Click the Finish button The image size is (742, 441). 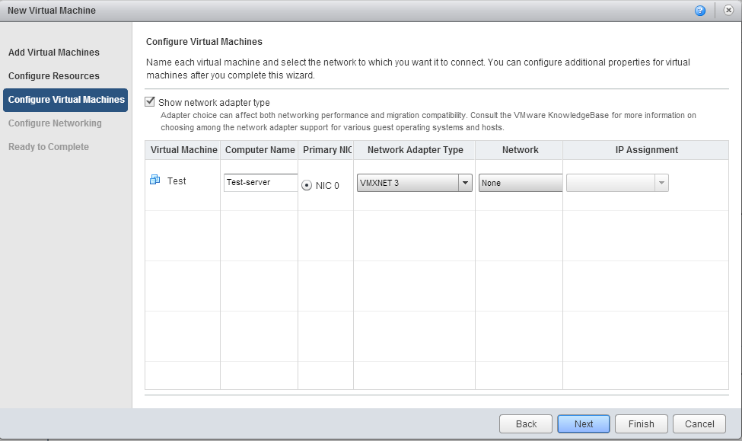coord(641,424)
